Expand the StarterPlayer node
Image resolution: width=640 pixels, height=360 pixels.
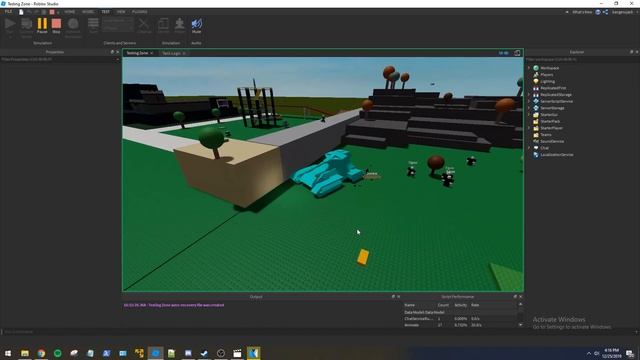point(529,128)
